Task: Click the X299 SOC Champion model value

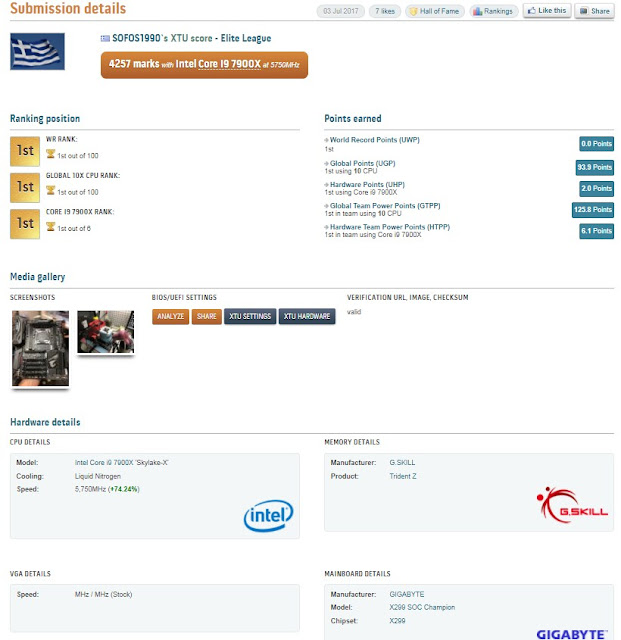Action: coord(422,607)
